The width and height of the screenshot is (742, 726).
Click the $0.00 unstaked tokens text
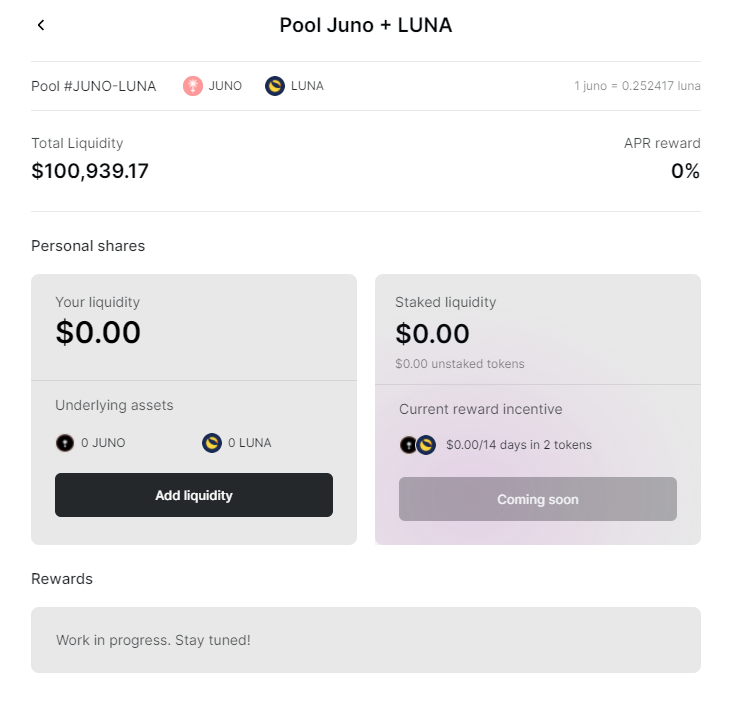point(460,364)
